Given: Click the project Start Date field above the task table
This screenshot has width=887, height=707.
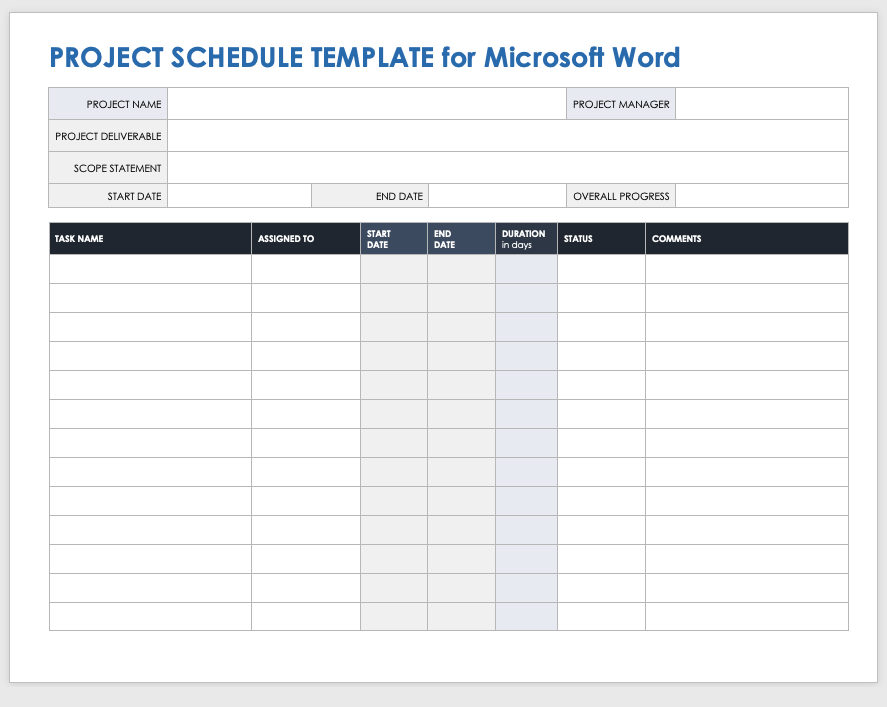Looking at the screenshot, I should (239, 196).
